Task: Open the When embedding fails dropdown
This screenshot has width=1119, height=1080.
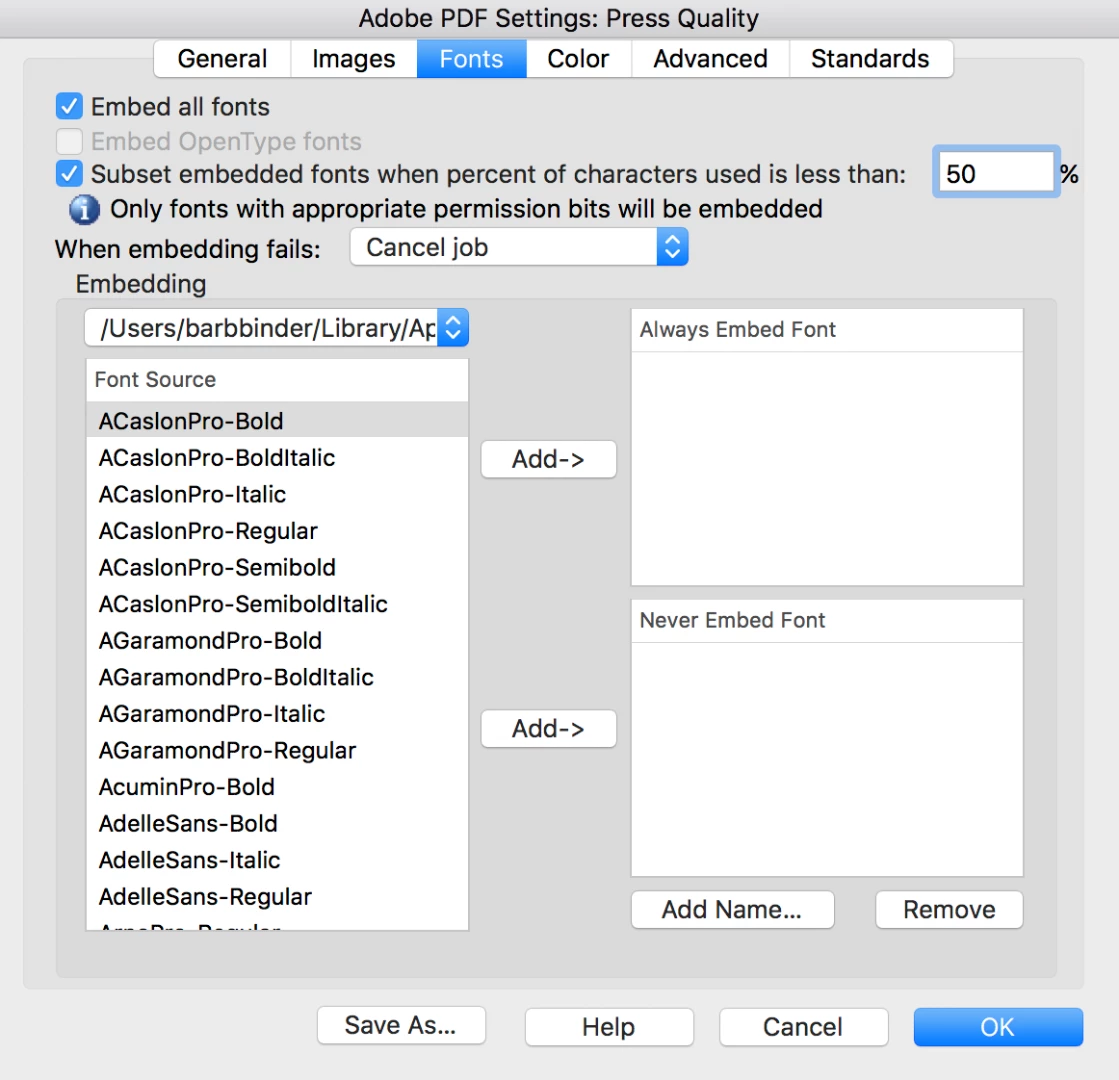Action: coord(519,247)
